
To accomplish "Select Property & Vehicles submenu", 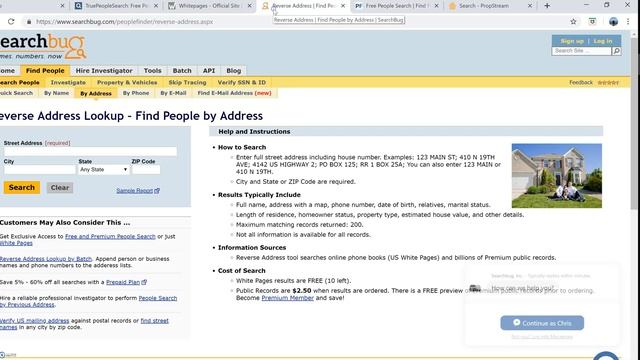I will tap(127, 82).
